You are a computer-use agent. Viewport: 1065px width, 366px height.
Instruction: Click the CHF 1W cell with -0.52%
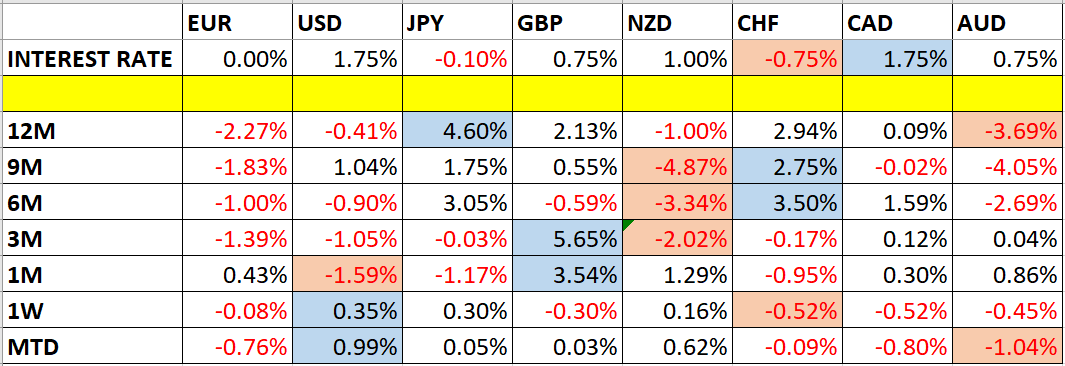tap(787, 312)
